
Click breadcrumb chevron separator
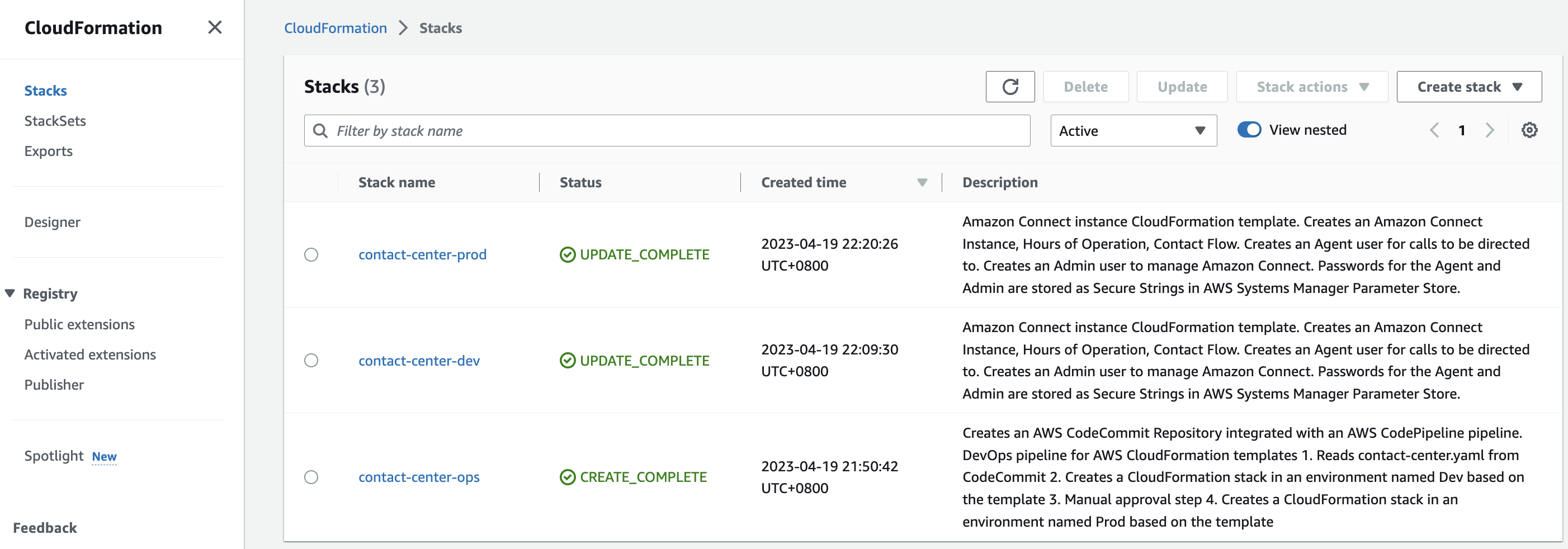click(403, 28)
